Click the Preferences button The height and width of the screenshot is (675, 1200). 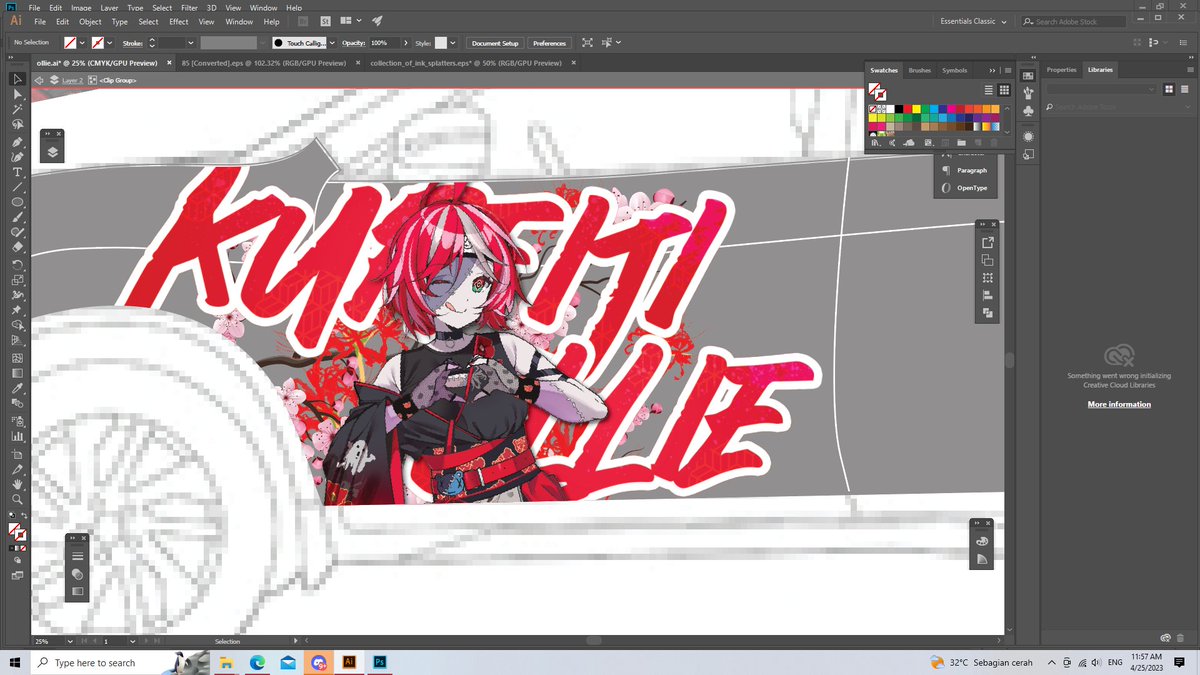click(x=549, y=43)
